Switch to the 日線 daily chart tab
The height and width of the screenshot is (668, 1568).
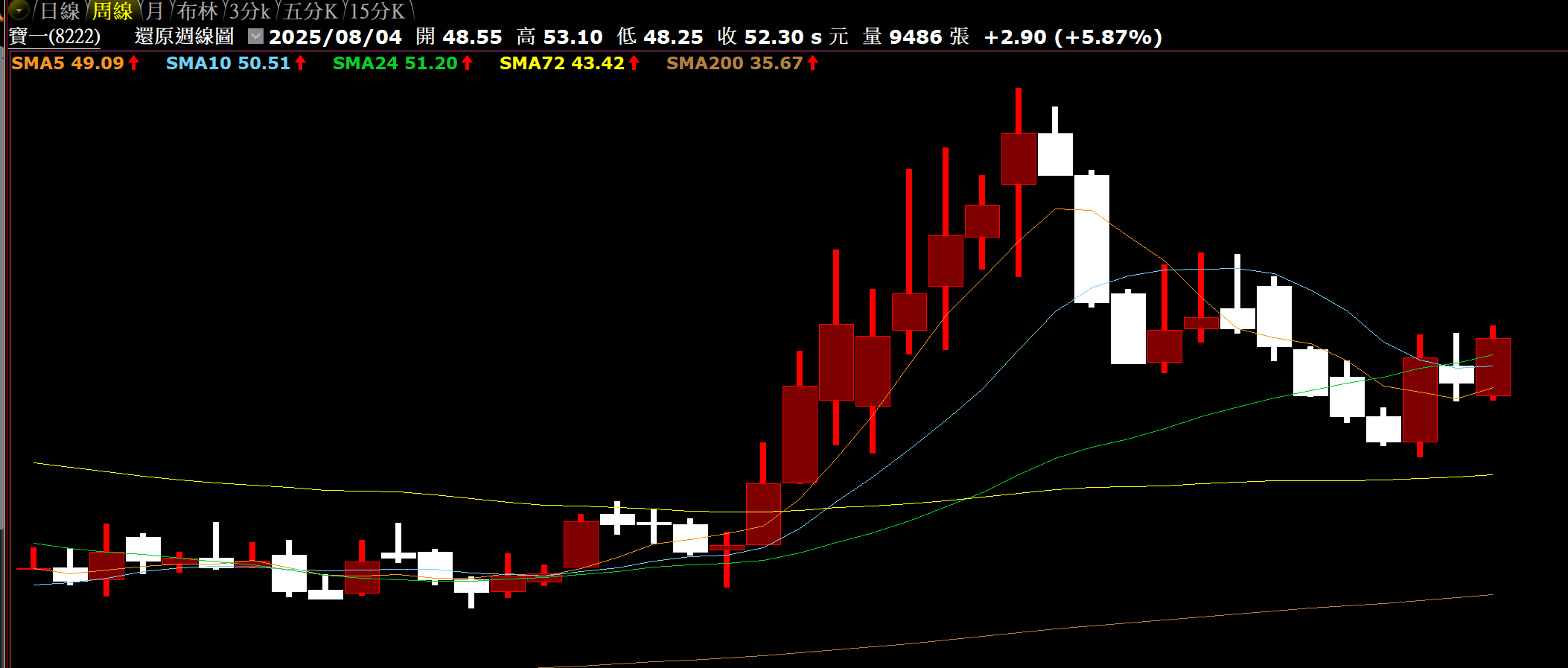tap(60, 11)
